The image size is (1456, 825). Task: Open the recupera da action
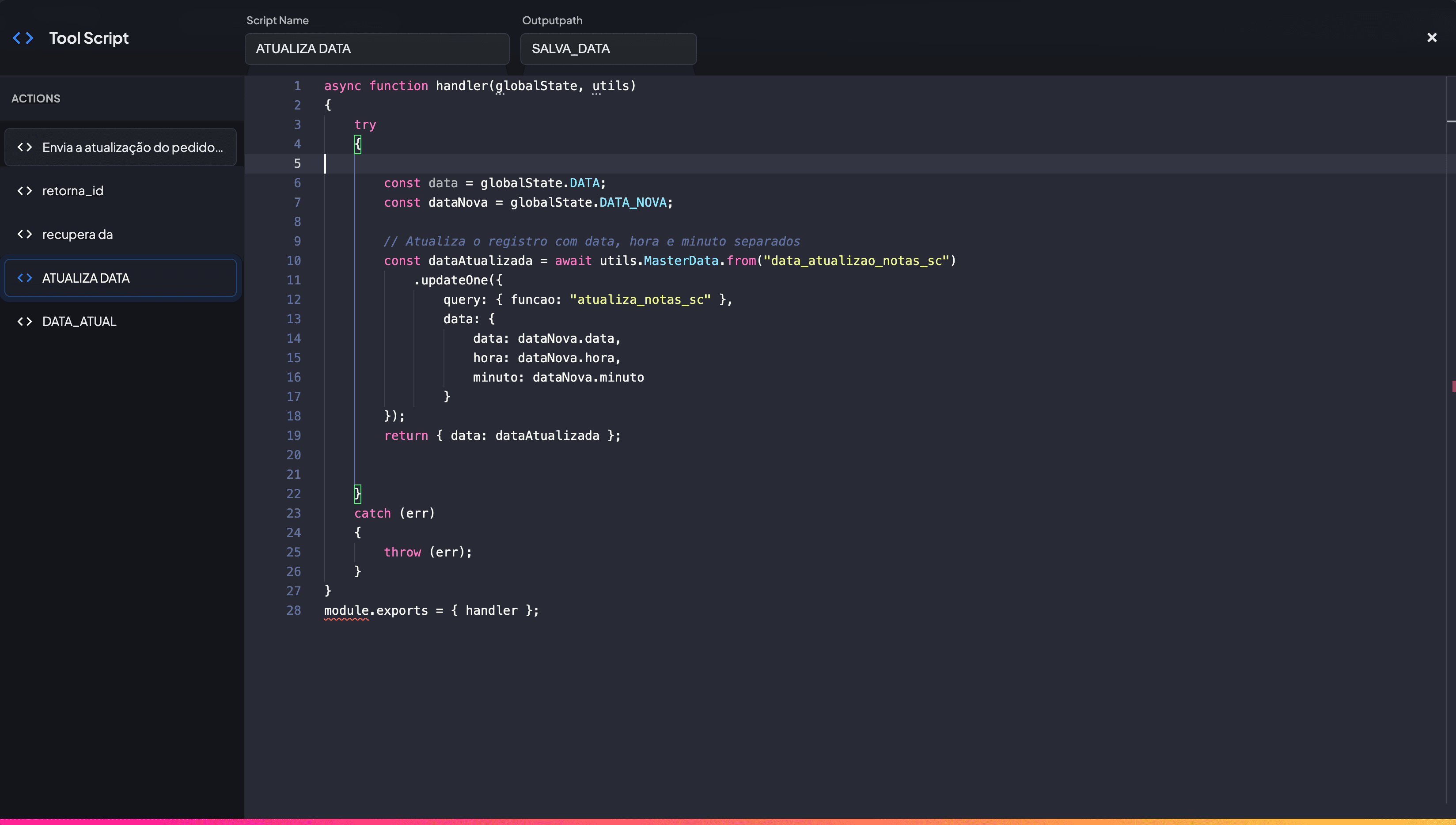click(x=77, y=234)
